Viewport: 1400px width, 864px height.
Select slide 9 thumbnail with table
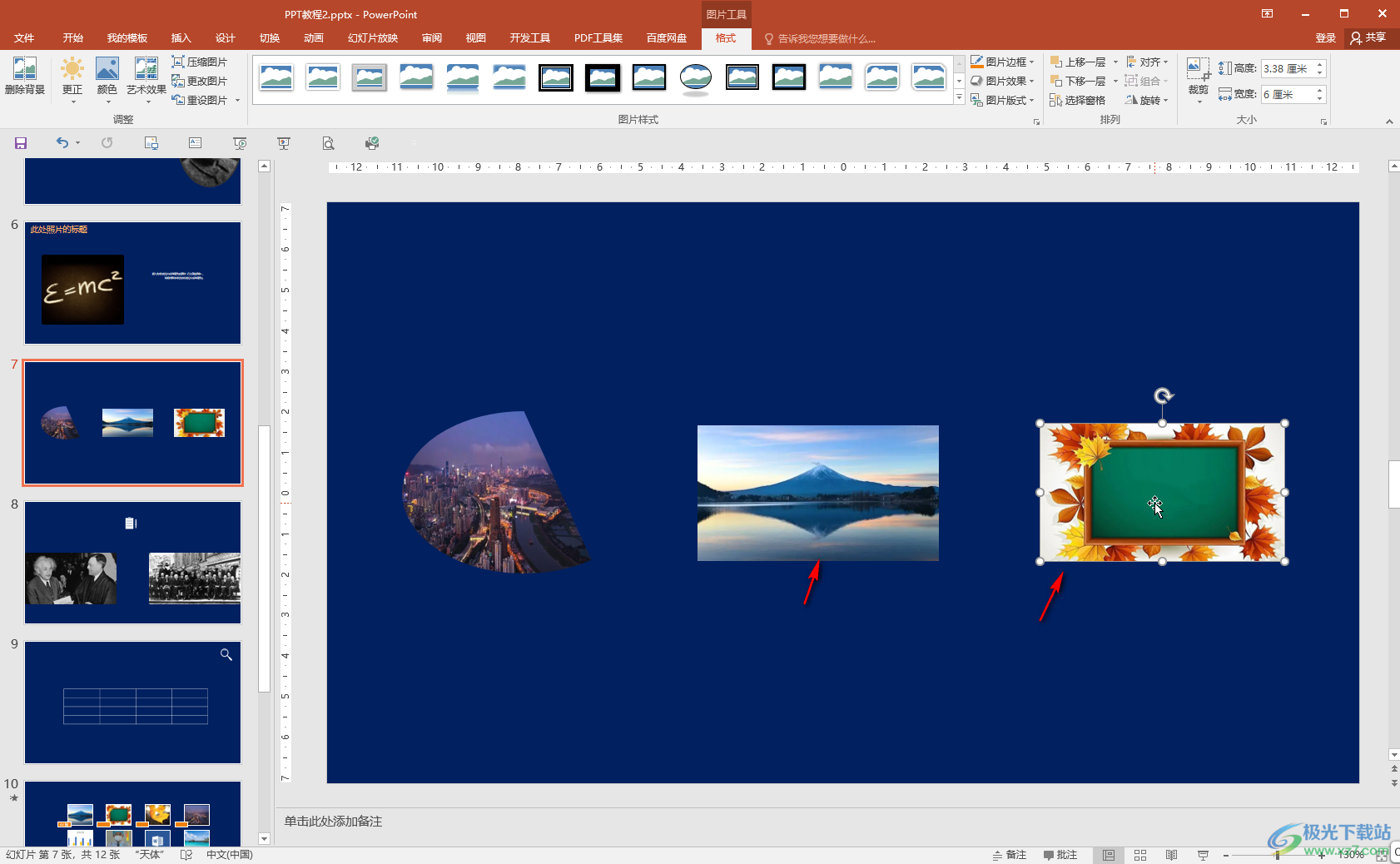coord(132,703)
